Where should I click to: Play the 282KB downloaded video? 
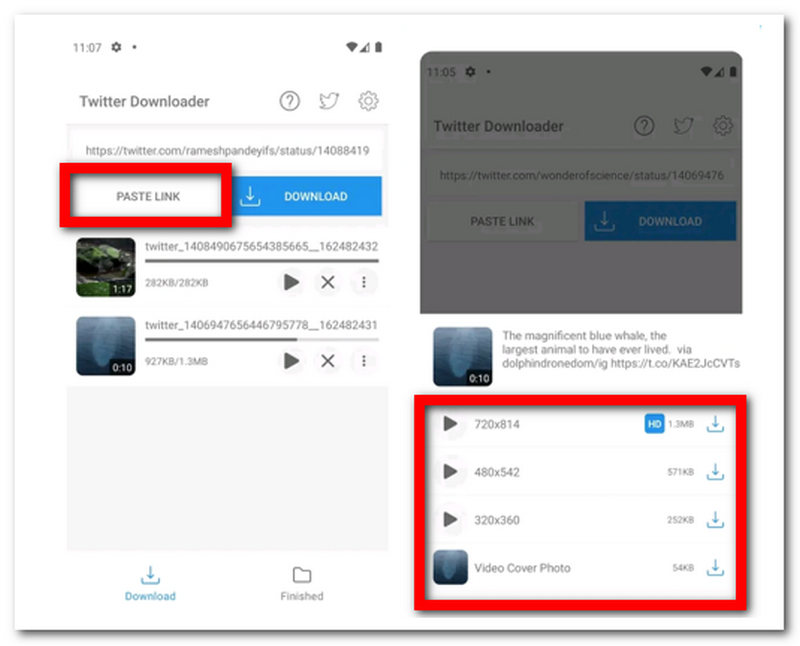291,282
